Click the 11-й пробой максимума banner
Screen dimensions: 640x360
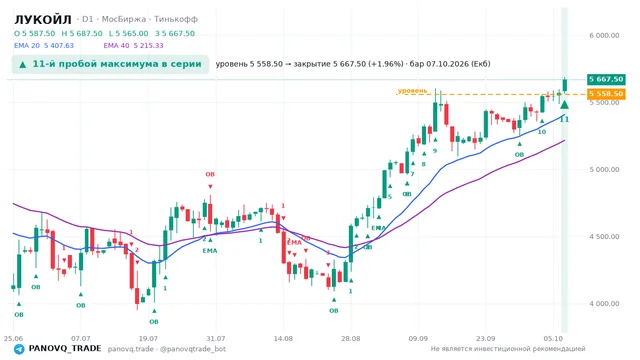click(x=110, y=64)
